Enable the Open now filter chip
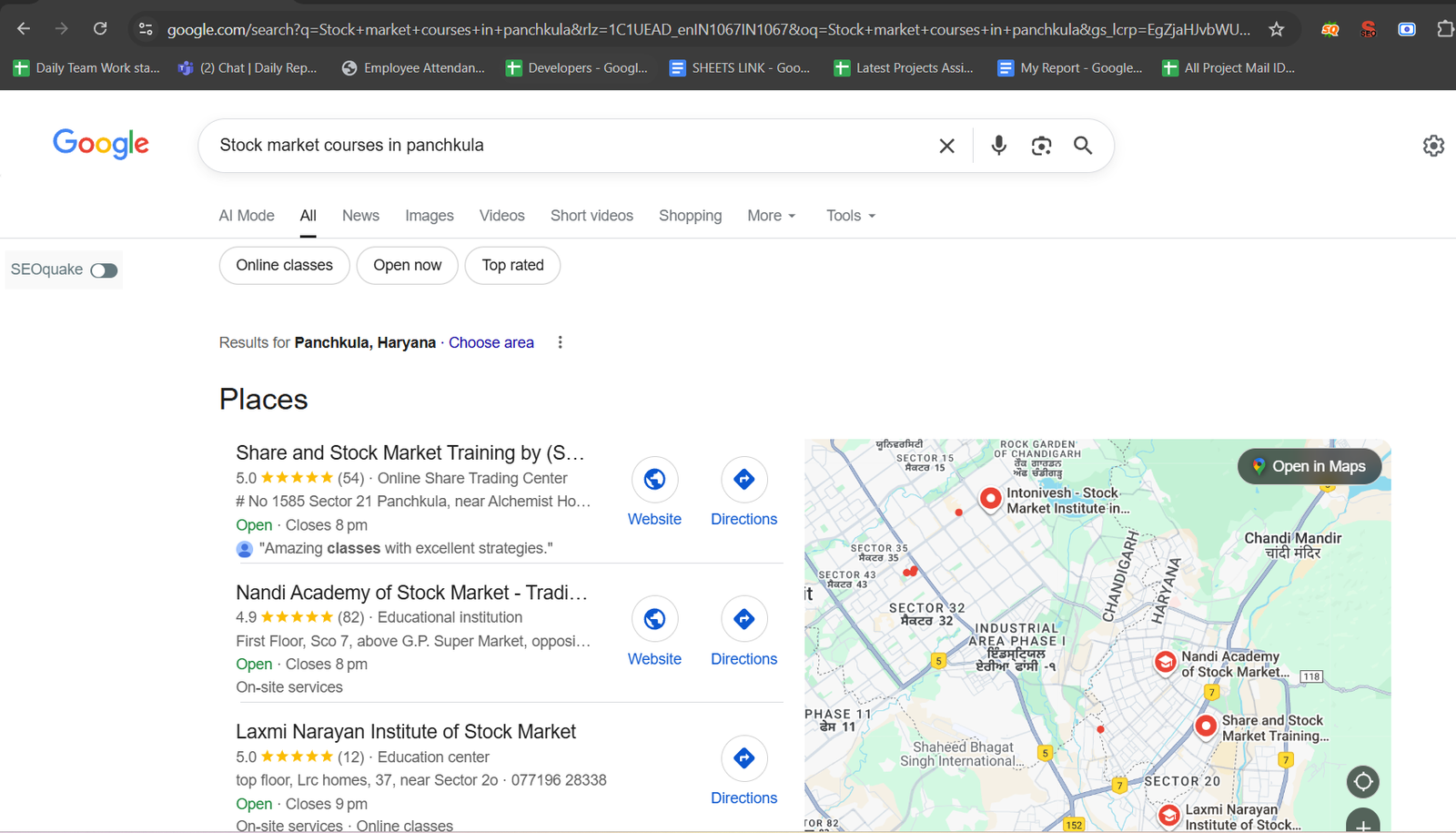This screenshot has width=1456, height=833. [x=407, y=266]
